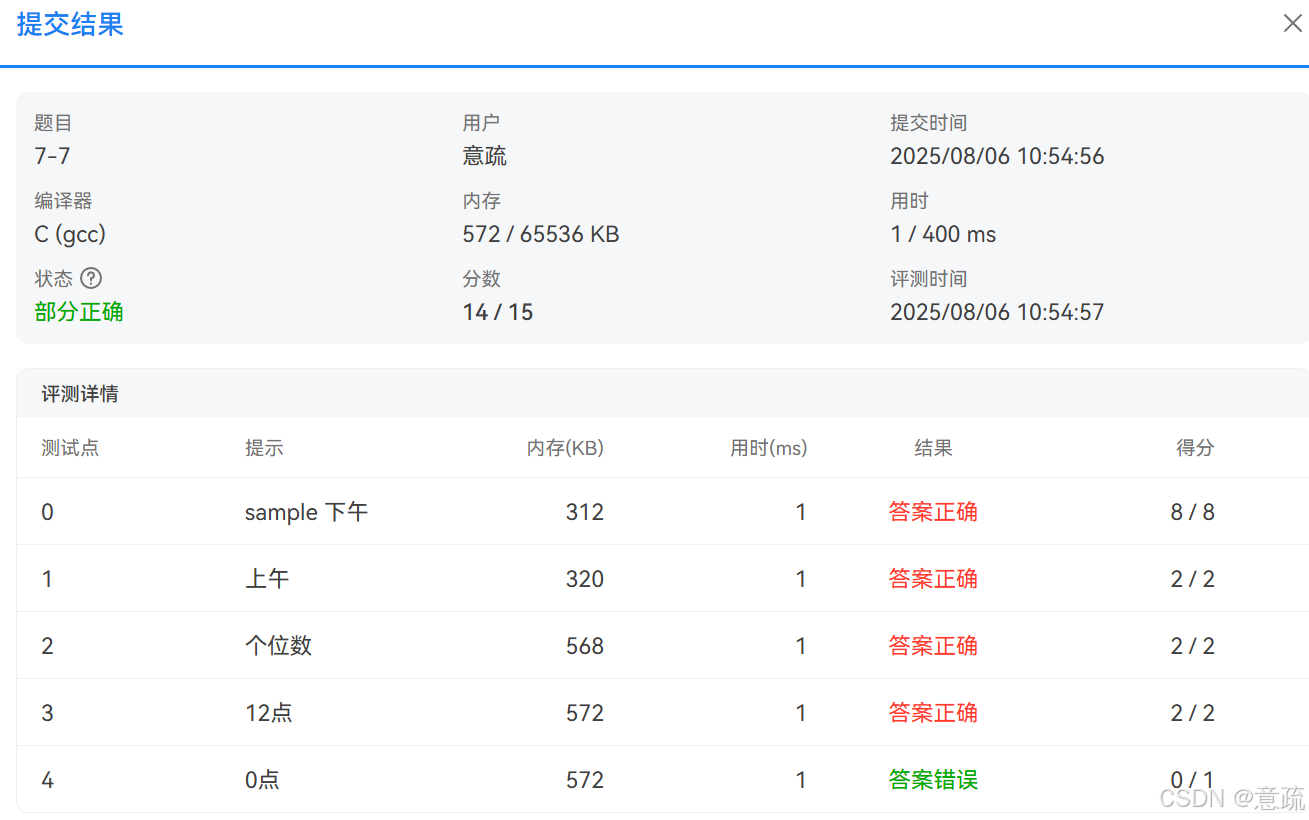1309x820 pixels.
Task: Select memory value 312 in row 0
Action: (x=585, y=512)
